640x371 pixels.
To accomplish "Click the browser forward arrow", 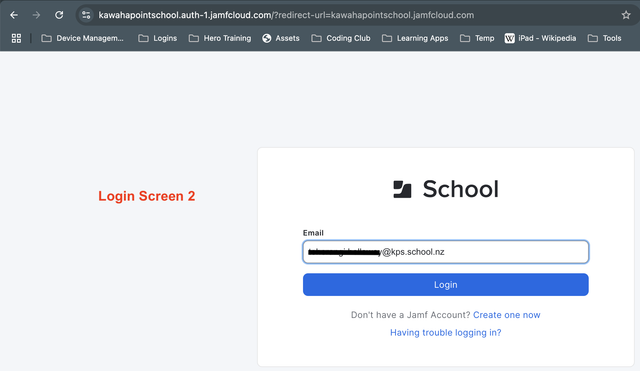I will click(x=36, y=15).
